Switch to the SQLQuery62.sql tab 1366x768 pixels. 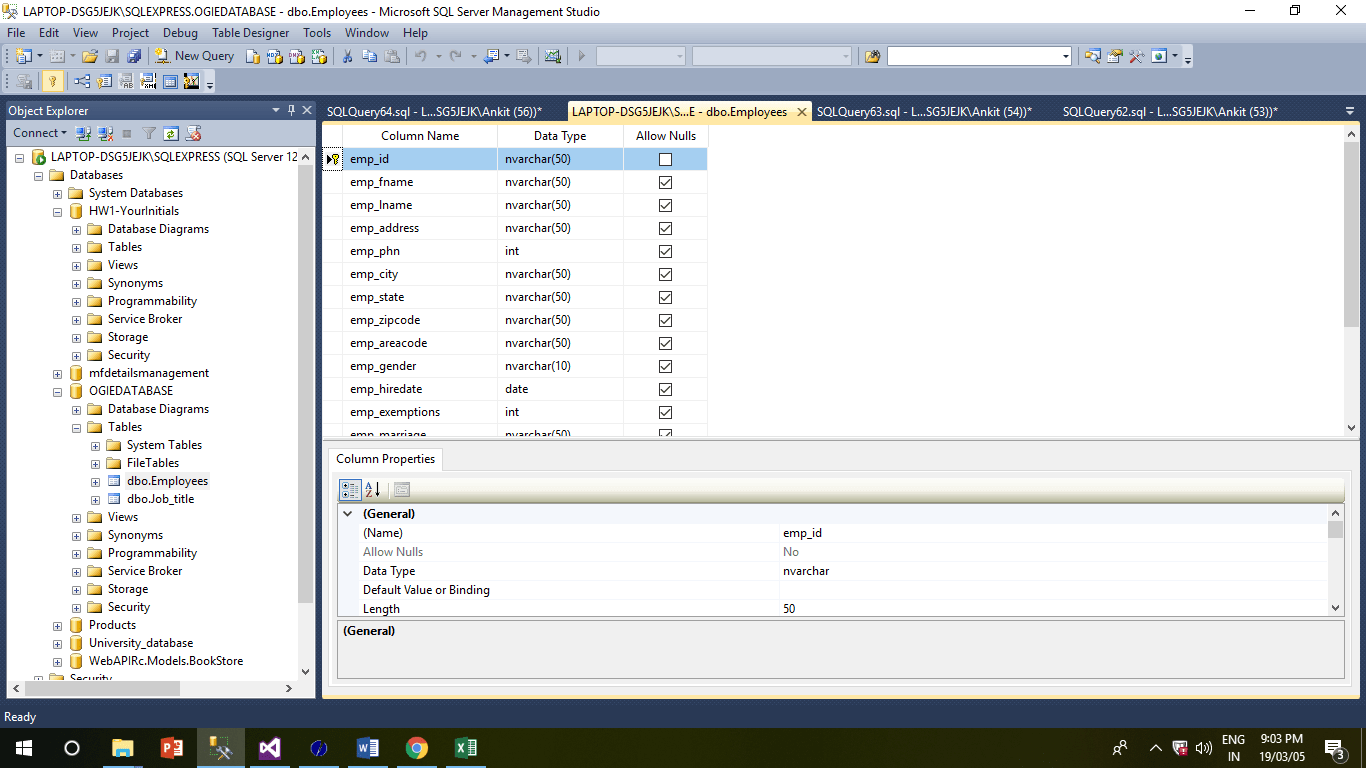tap(1170, 111)
